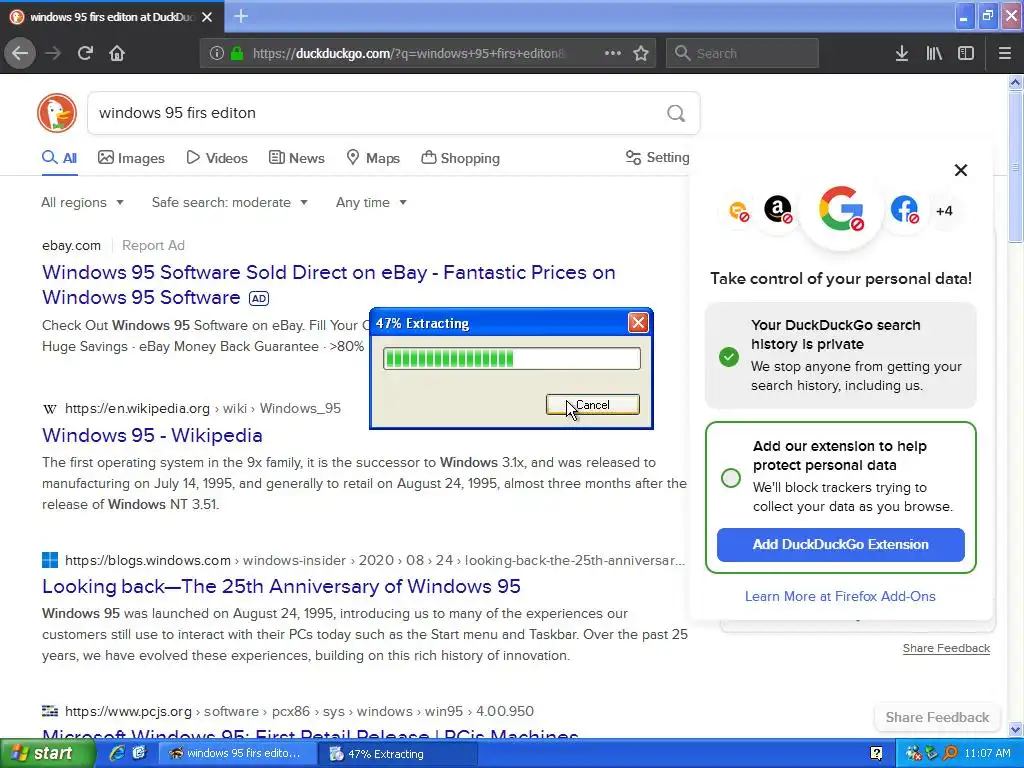Click the Windows logo favicon beside blogs.windows.com
The height and width of the screenshot is (768, 1024).
tap(50, 560)
